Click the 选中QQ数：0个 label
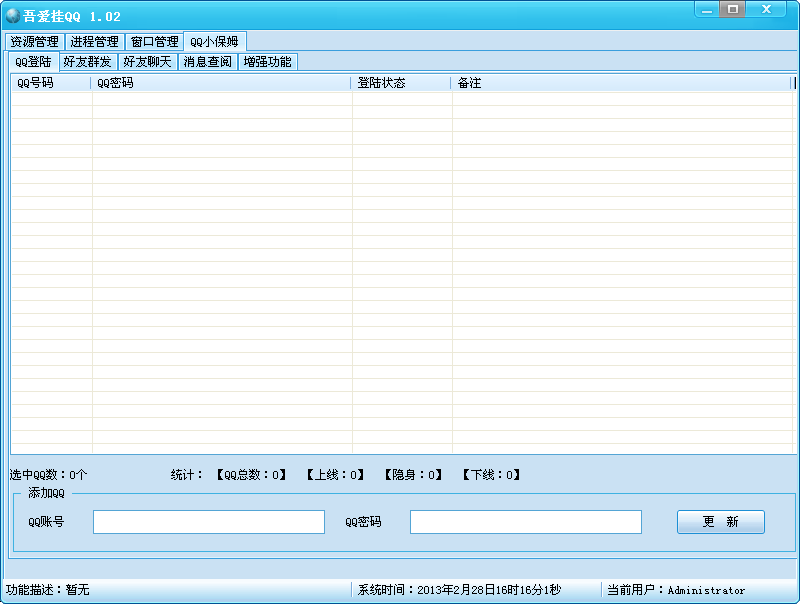The width and height of the screenshot is (800, 604). (x=48, y=475)
